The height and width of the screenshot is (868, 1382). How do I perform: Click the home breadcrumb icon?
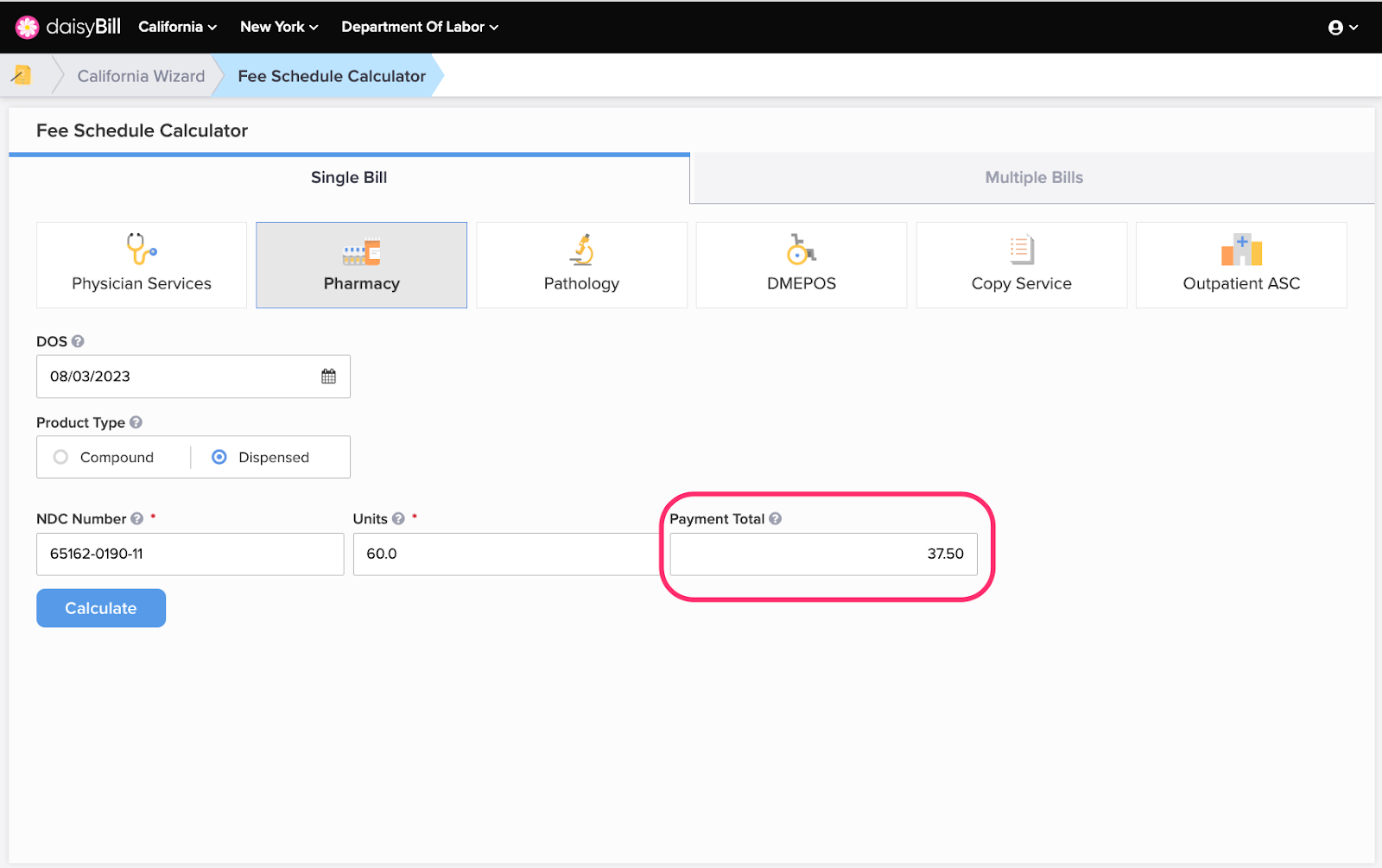pos(22,75)
